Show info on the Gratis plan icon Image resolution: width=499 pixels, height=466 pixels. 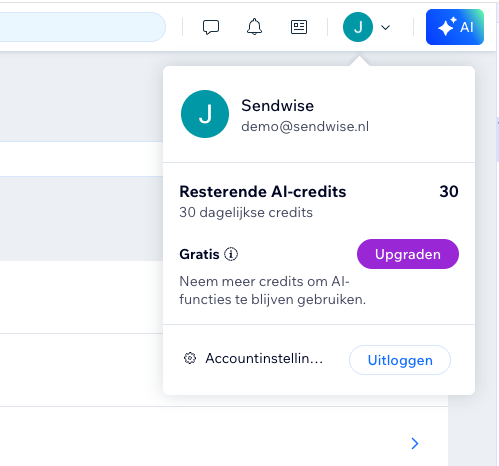[231, 254]
